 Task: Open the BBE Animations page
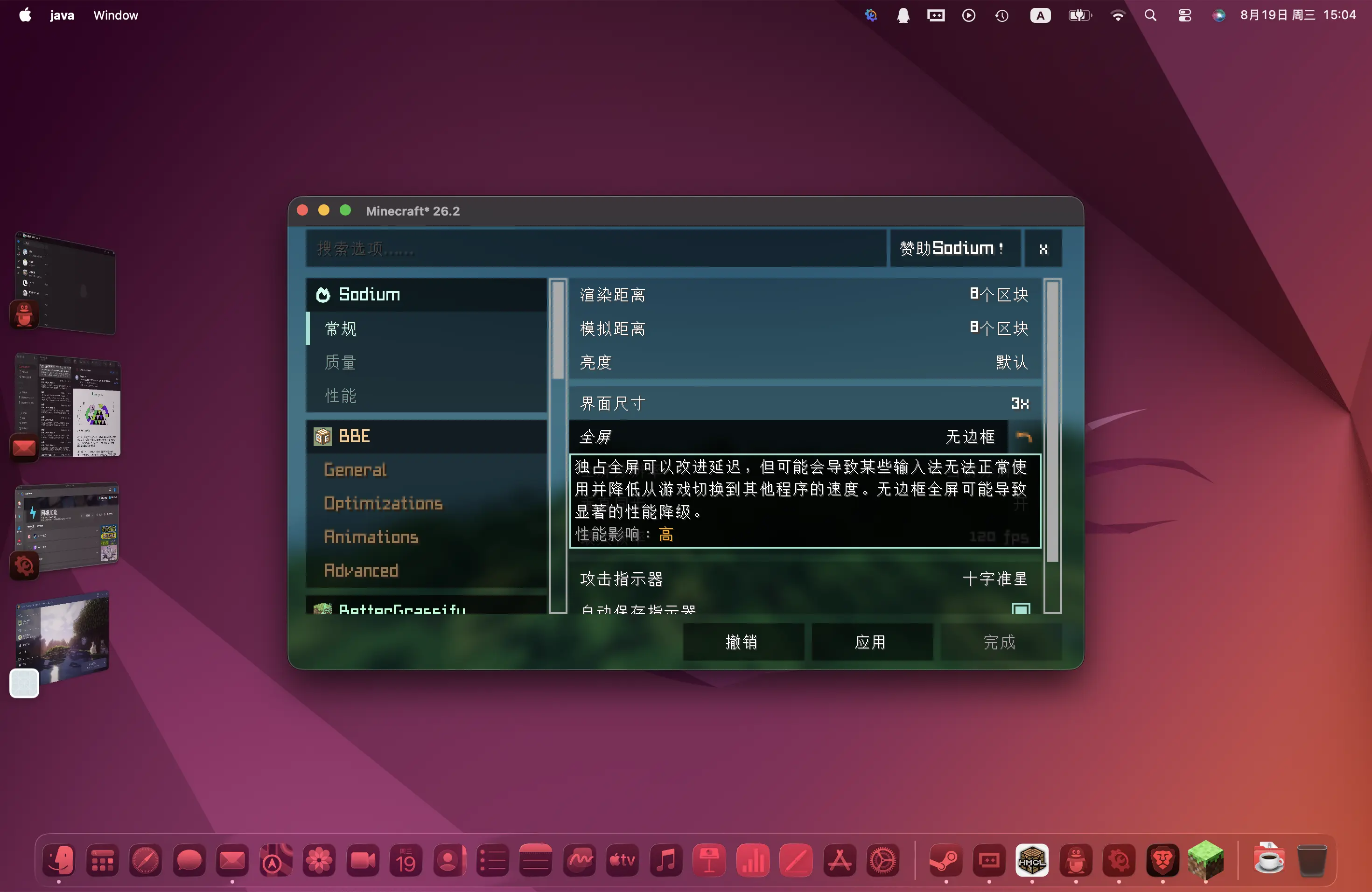pyautogui.click(x=427, y=537)
